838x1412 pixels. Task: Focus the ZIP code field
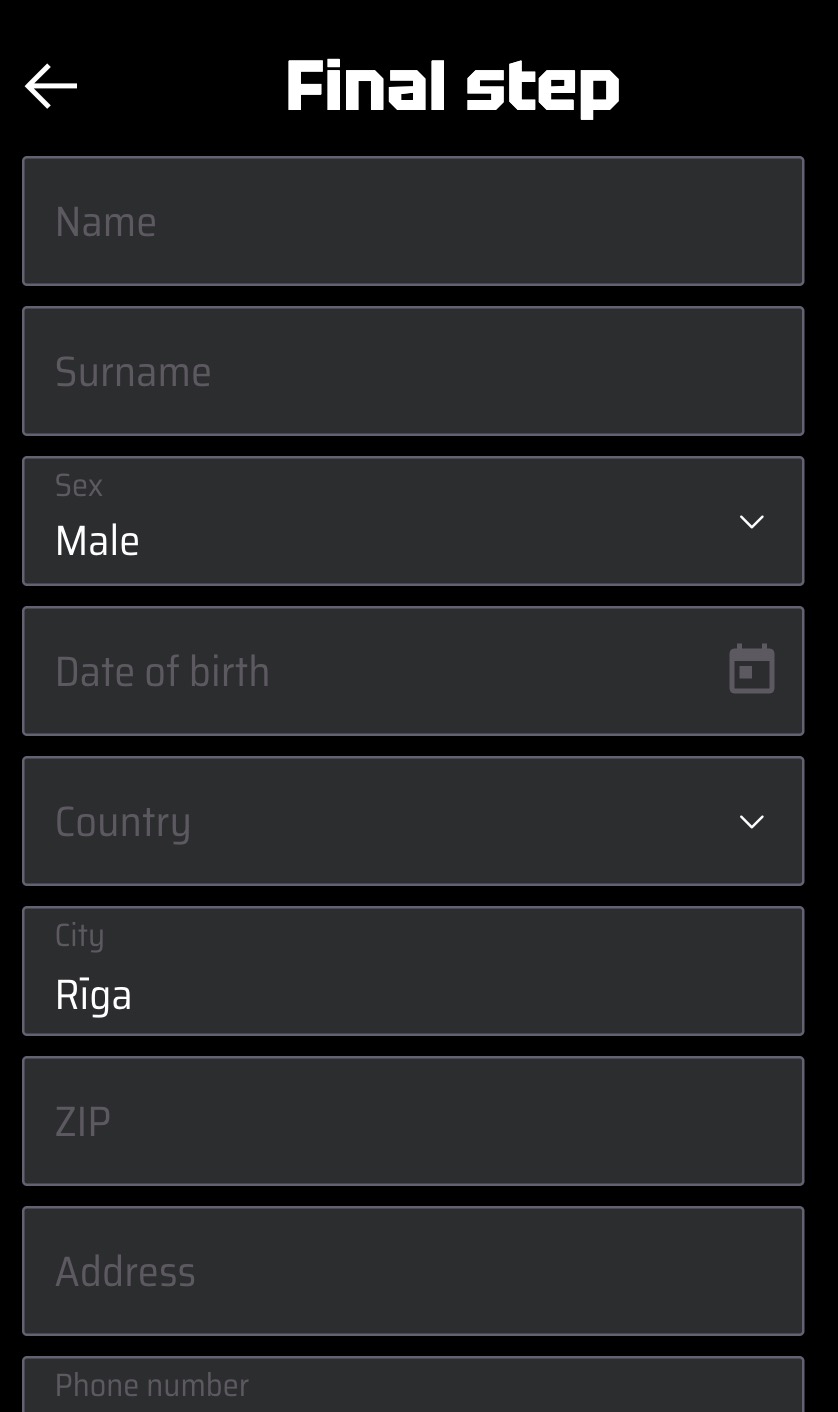point(412,1121)
